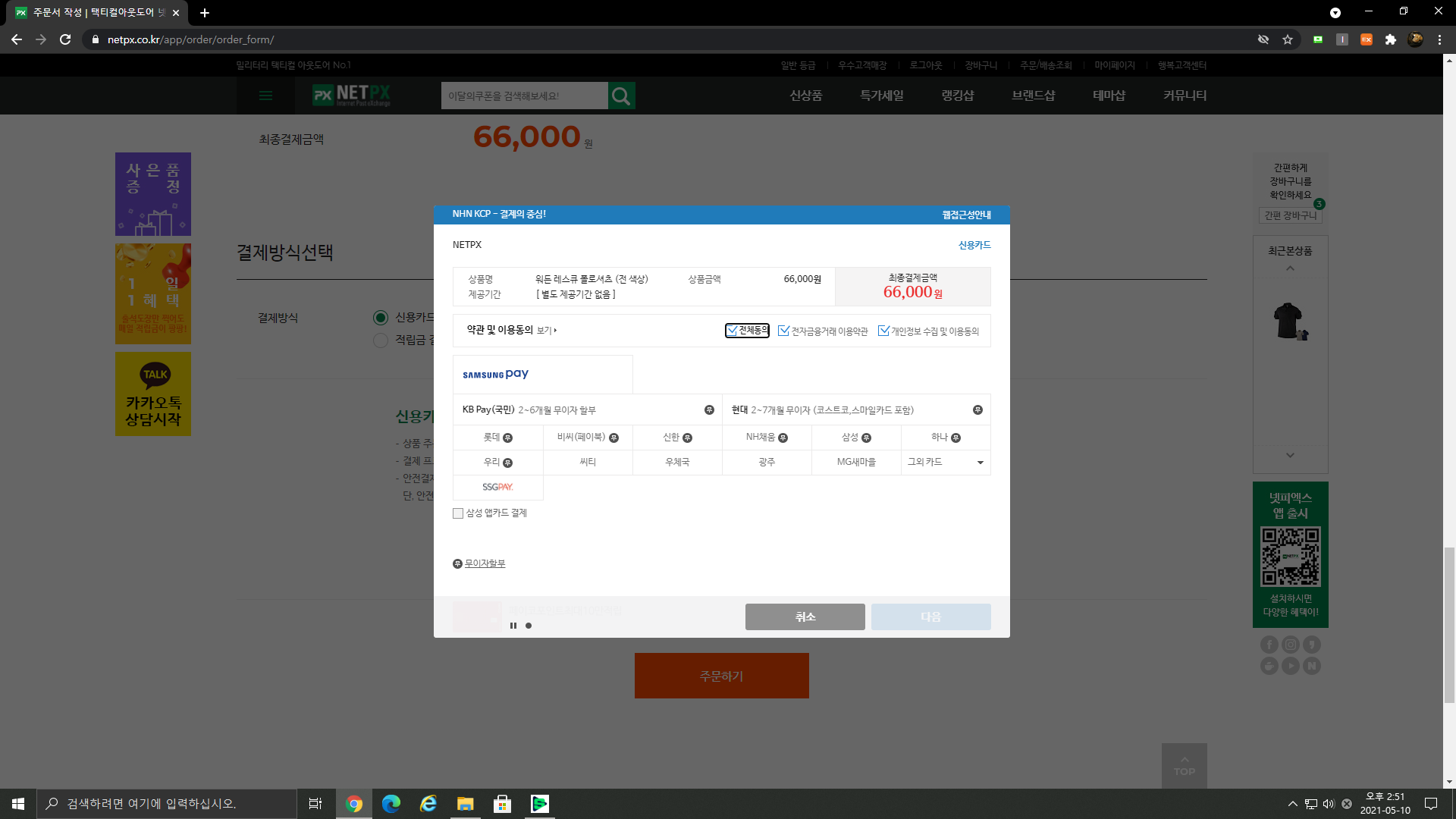The width and height of the screenshot is (1456, 819).
Task: Enable 삼성 앱카드 결제 checkbox
Action: pyautogui.click(x=458, y=513)
